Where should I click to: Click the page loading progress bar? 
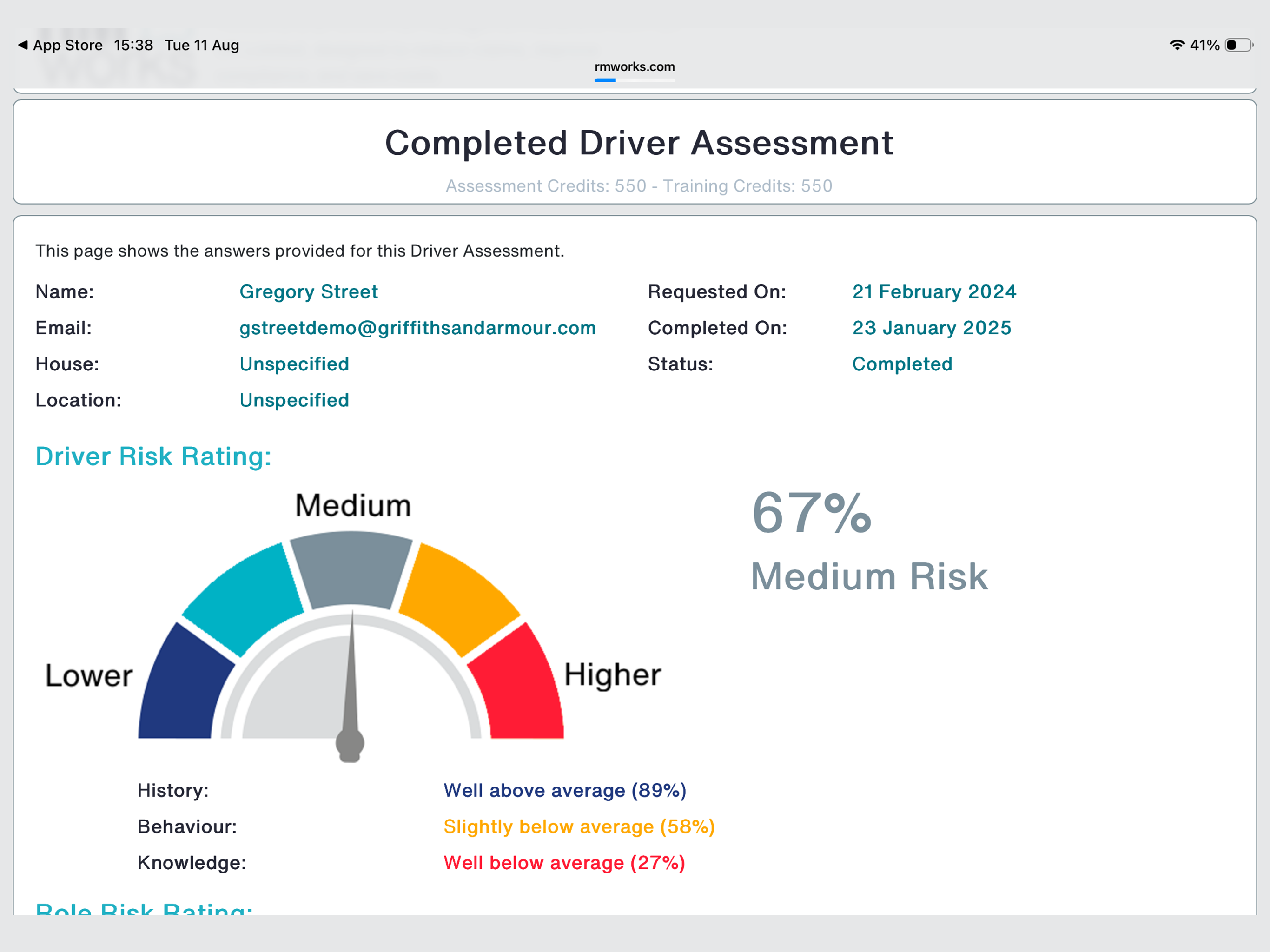635,80
